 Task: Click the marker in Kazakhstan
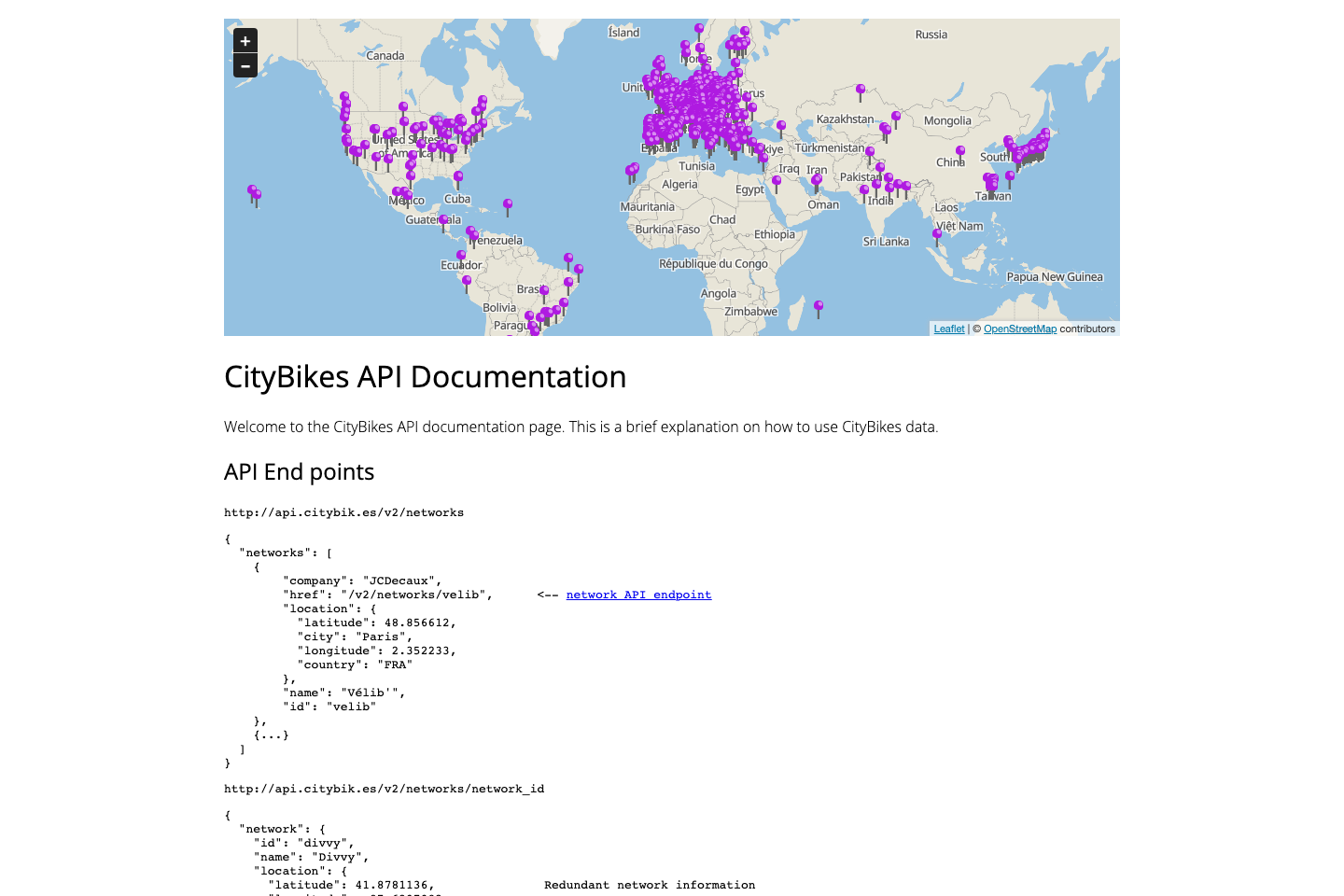860,91
